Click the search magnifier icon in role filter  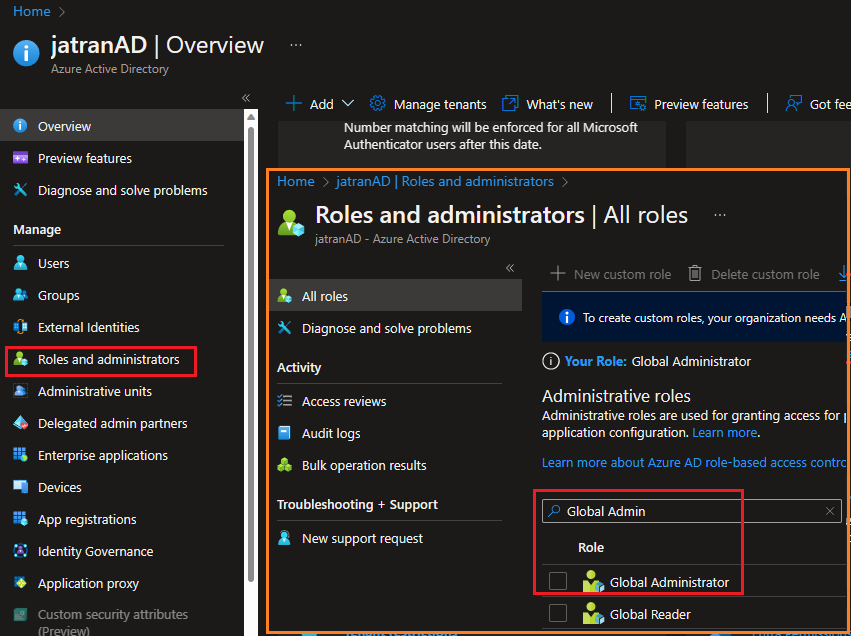(554, 511)
